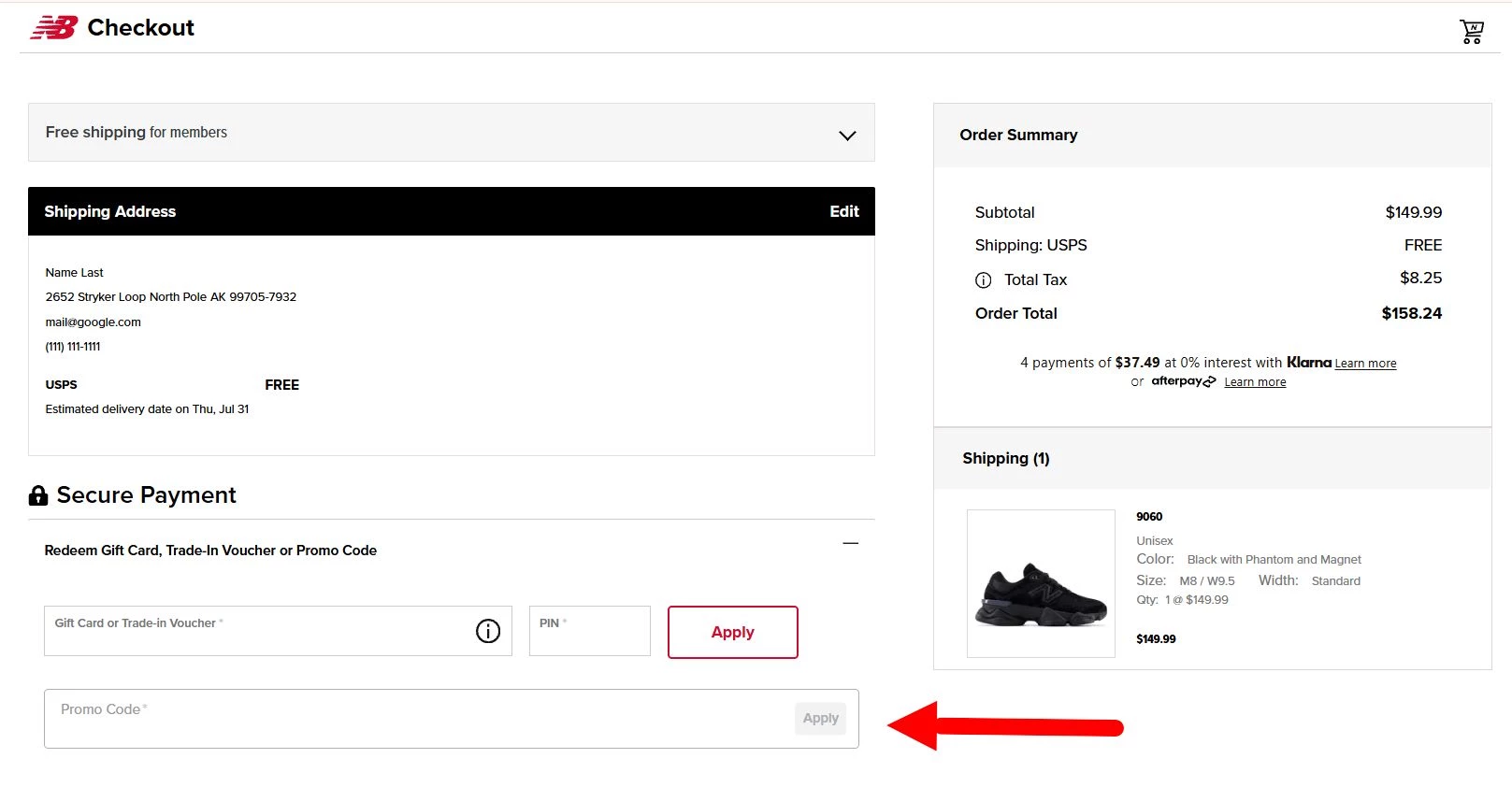Click the Unisex label

(1154, 541)
